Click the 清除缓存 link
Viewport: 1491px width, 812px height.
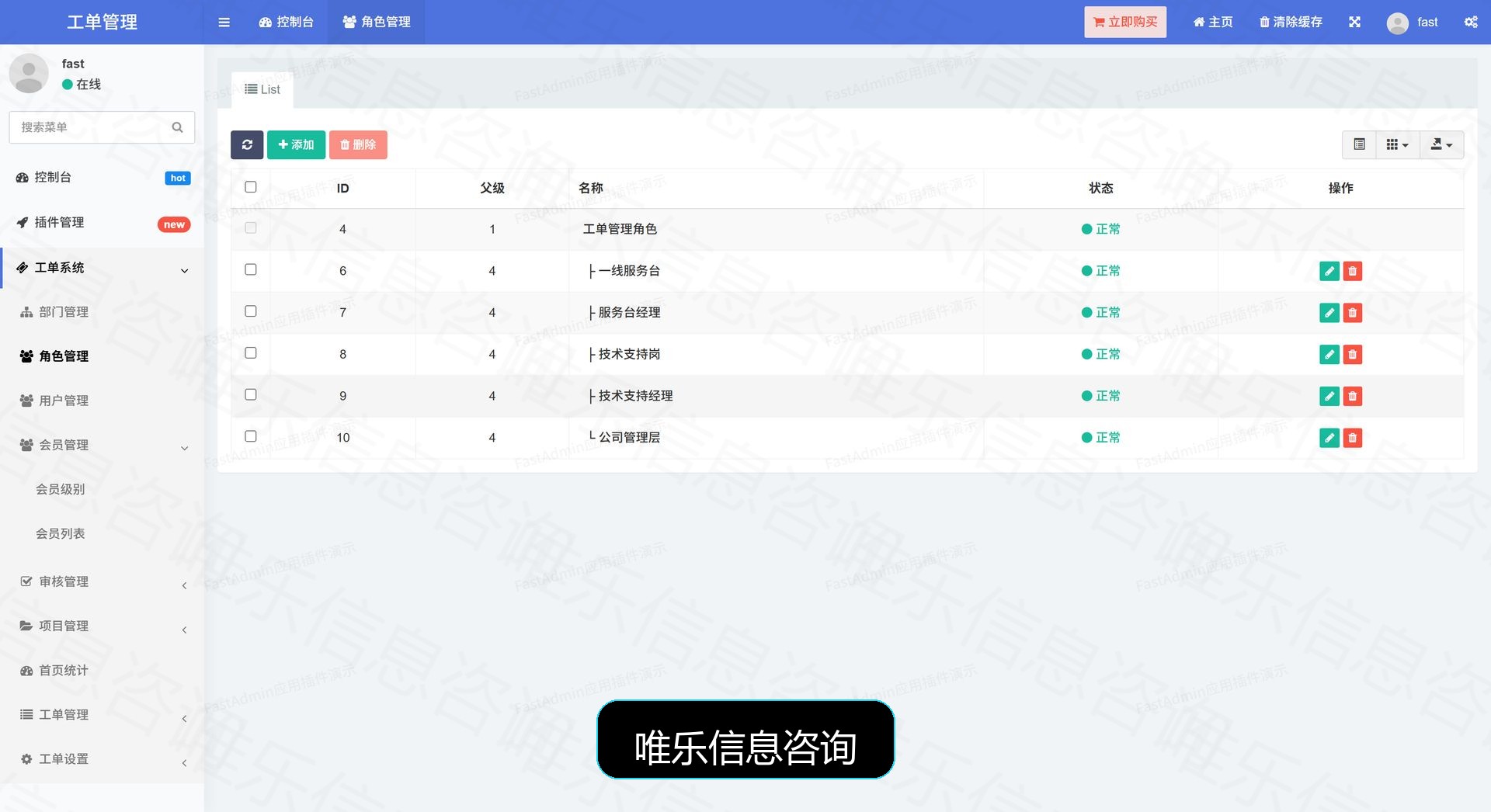pyautogui.click(x=1291, y=23)
